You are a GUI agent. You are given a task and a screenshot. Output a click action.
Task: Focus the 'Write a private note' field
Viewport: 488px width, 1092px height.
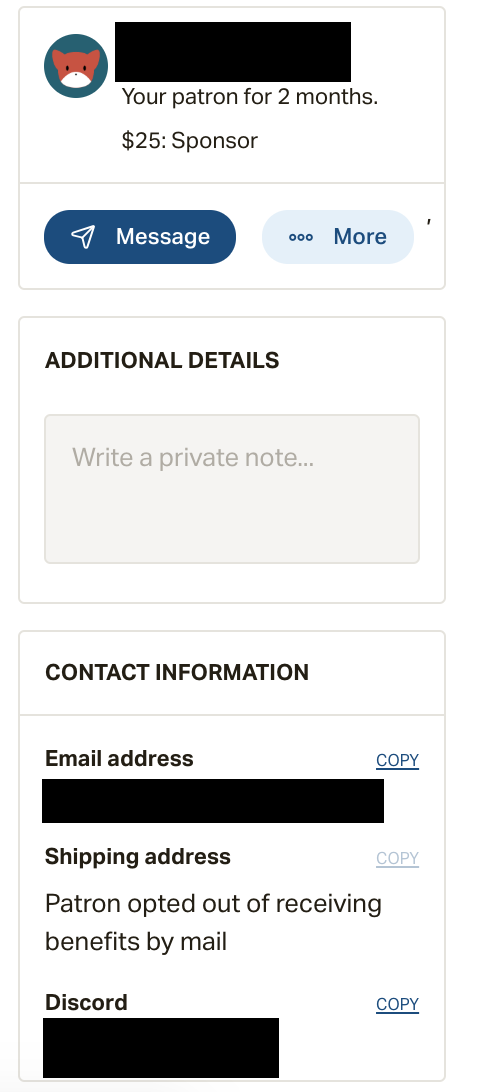(x=232, y=489)
